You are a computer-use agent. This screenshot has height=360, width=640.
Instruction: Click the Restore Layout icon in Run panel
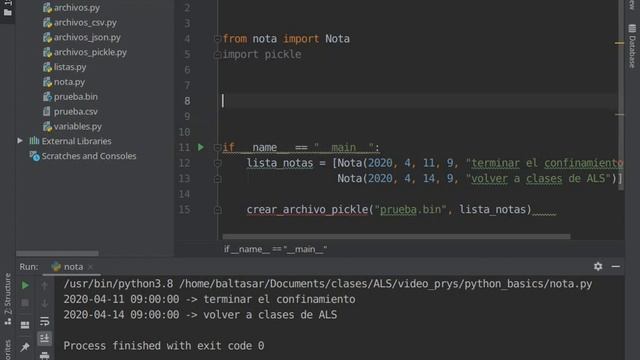coord(25,325)
